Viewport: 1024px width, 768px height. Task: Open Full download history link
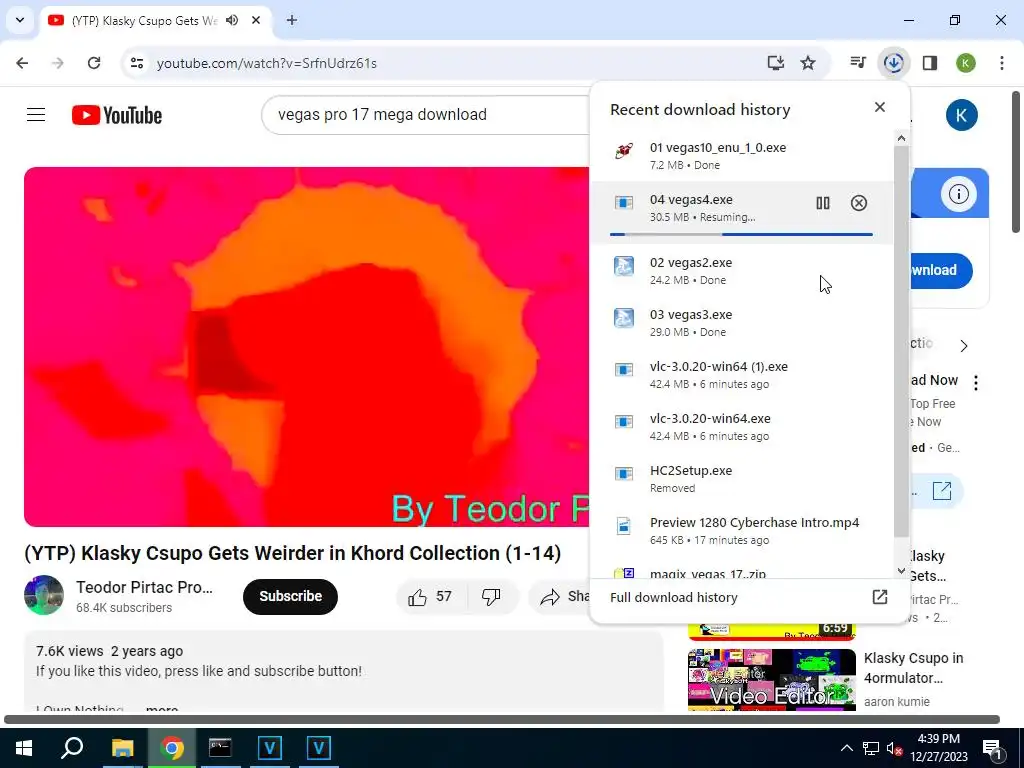pyautogui.click(x=673, y=597)
